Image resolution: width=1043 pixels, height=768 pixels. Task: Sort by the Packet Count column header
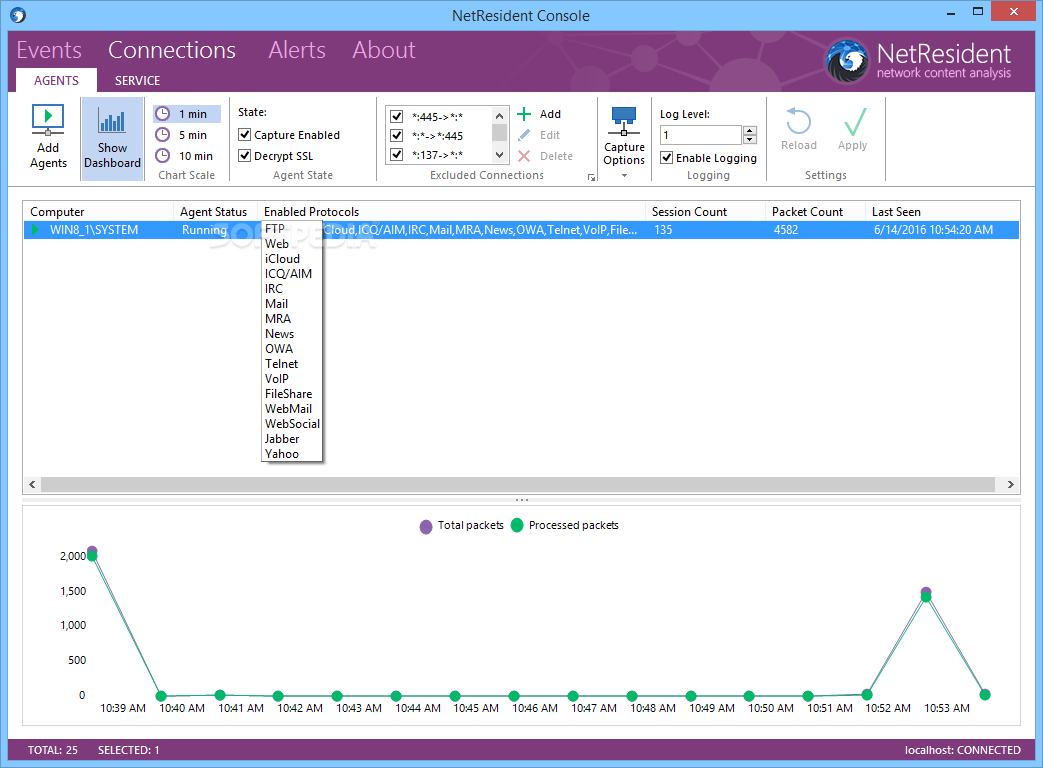pyautogui.click(x=816, y=211)
